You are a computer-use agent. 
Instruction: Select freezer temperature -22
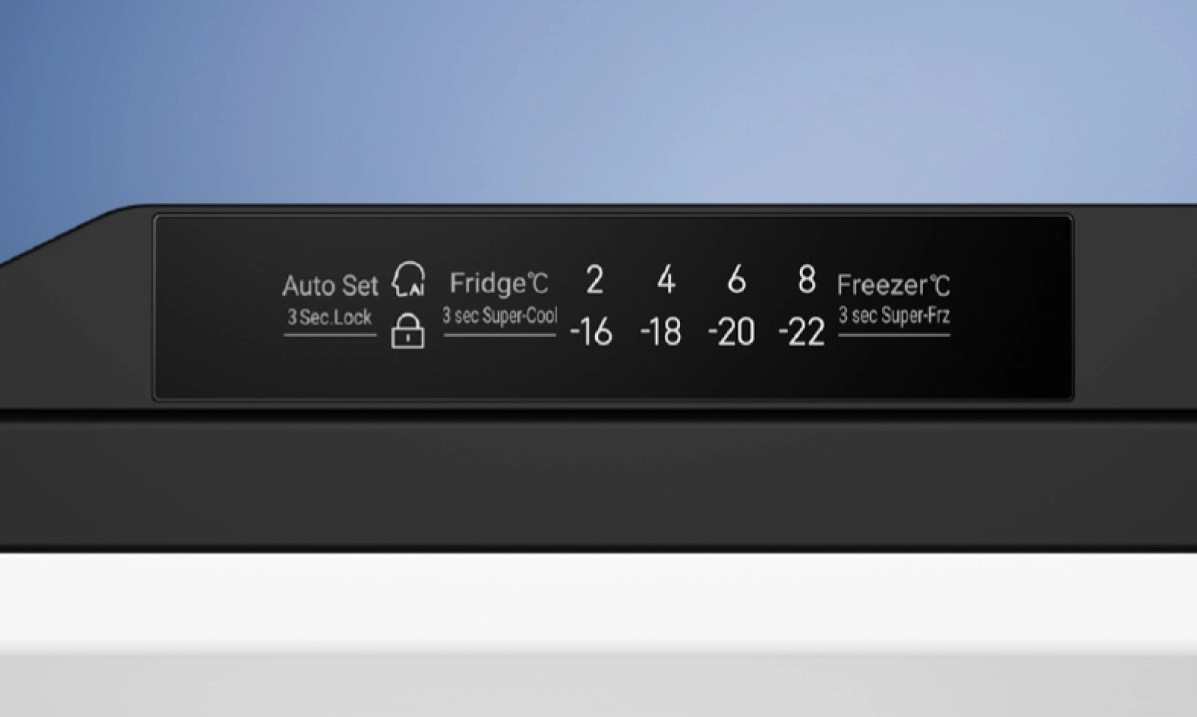tap(802, 332)
